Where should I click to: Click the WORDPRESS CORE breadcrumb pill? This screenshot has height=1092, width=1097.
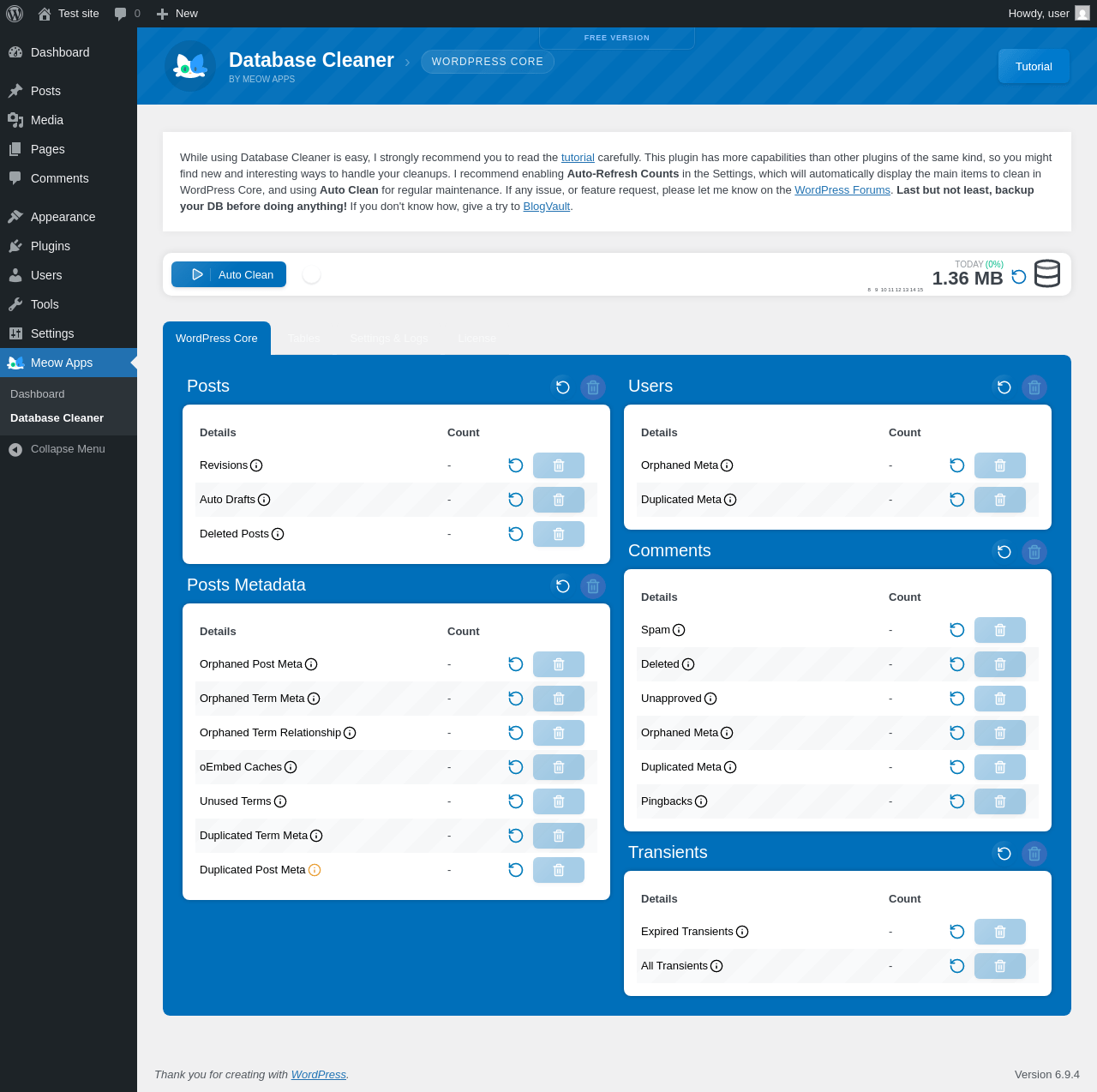(488, 62)
